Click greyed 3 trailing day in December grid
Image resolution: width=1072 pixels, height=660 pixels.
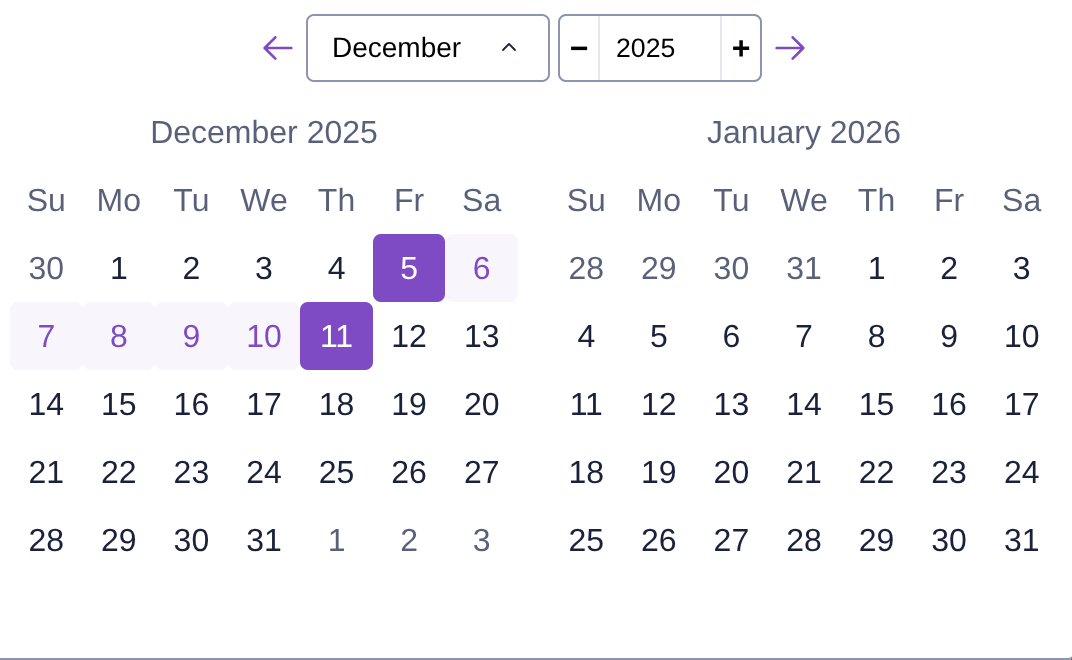pyautogui.click(x=481, y=540)
